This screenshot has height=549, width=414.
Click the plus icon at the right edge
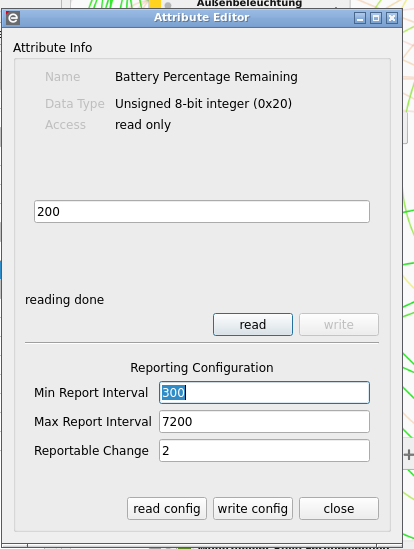[408, 455]
